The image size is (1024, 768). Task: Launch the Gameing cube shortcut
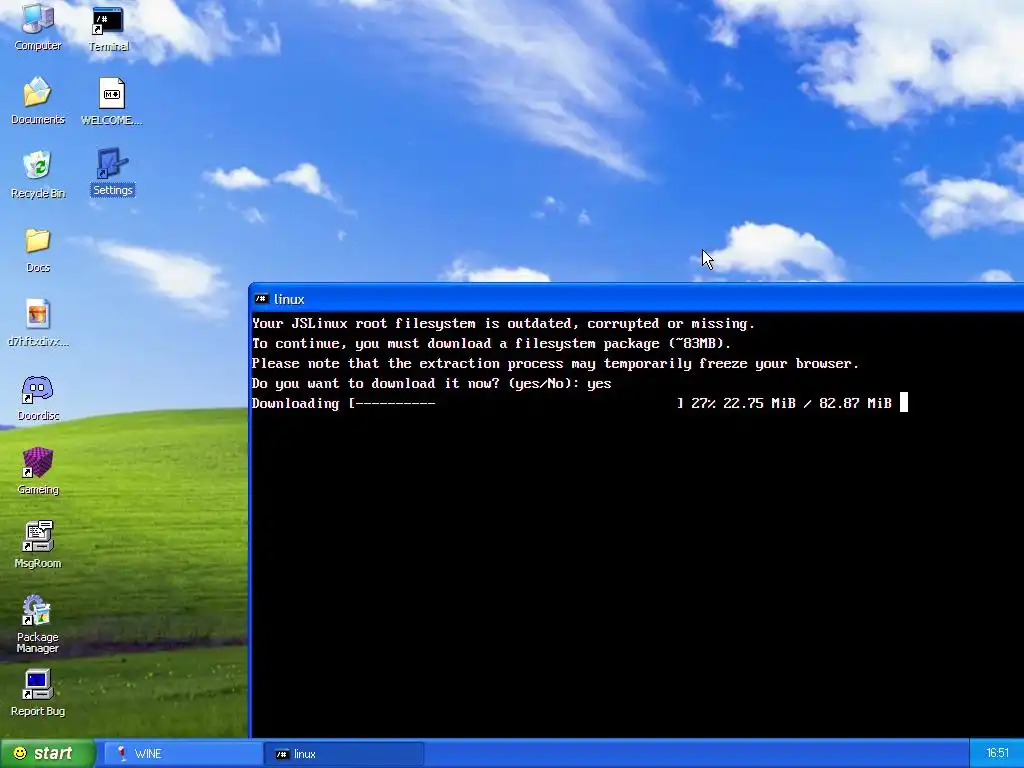click(x=38, y=471)
